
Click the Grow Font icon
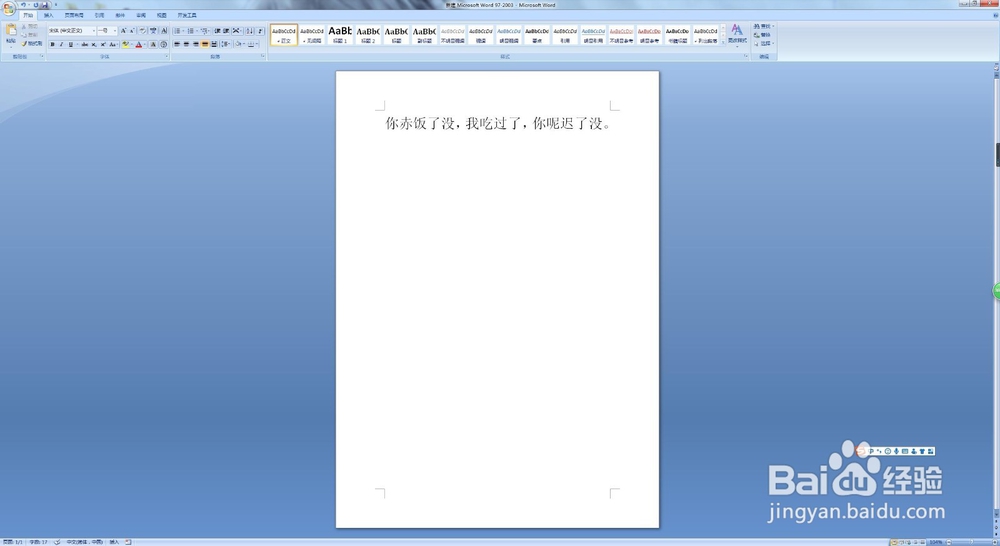[x=123, y=31]
